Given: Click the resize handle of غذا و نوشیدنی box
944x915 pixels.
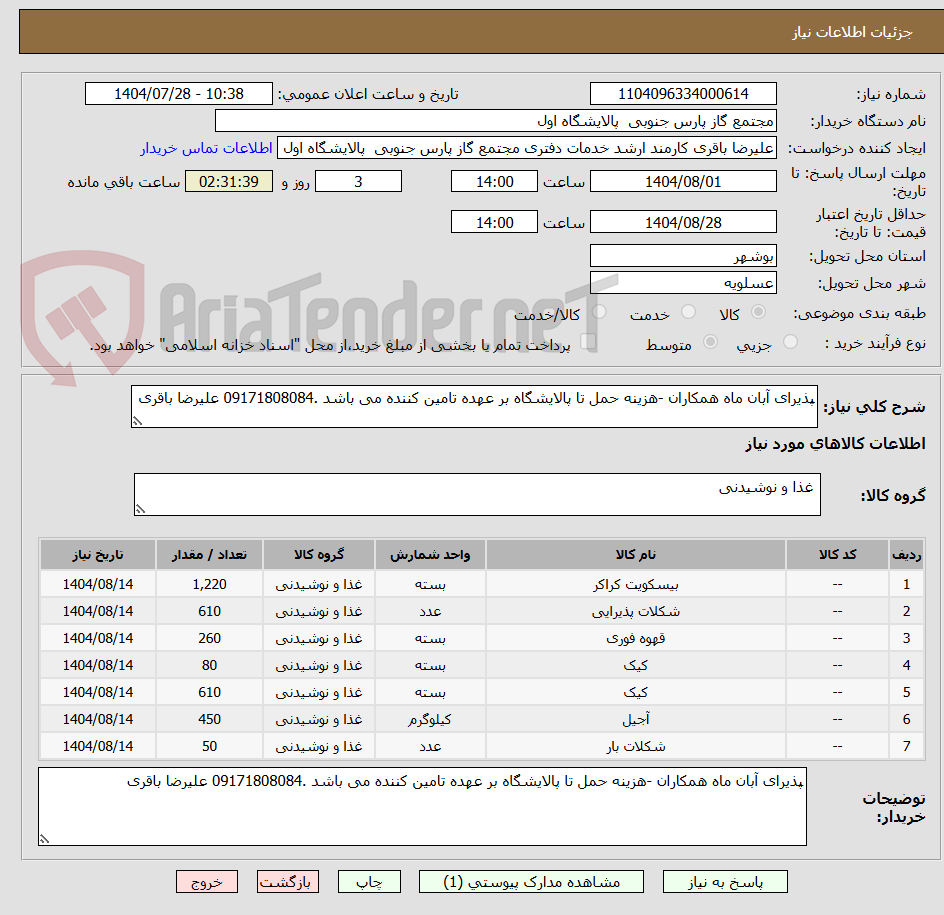Looking at the screenshot, I should coord(141,508).
